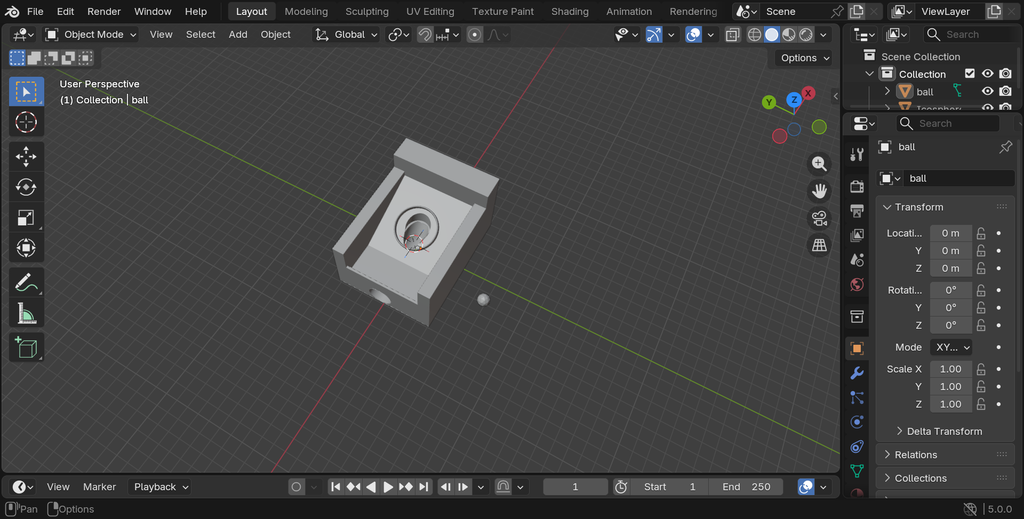The height and width of the screenshot is (519, 1024).
Task: Select the Select Box tool
Action: pos(26,91)
